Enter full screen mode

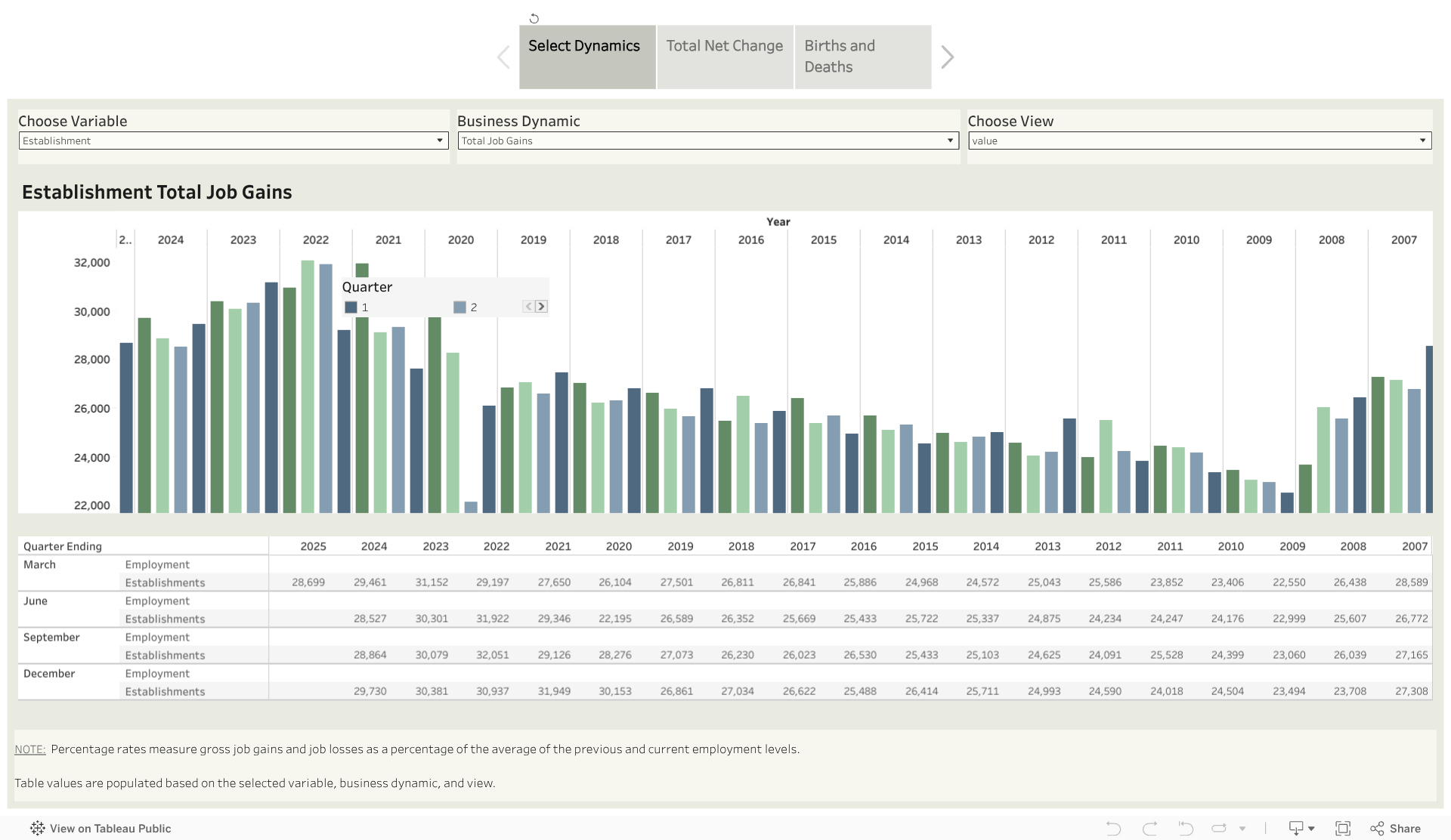coord(1343,829)
